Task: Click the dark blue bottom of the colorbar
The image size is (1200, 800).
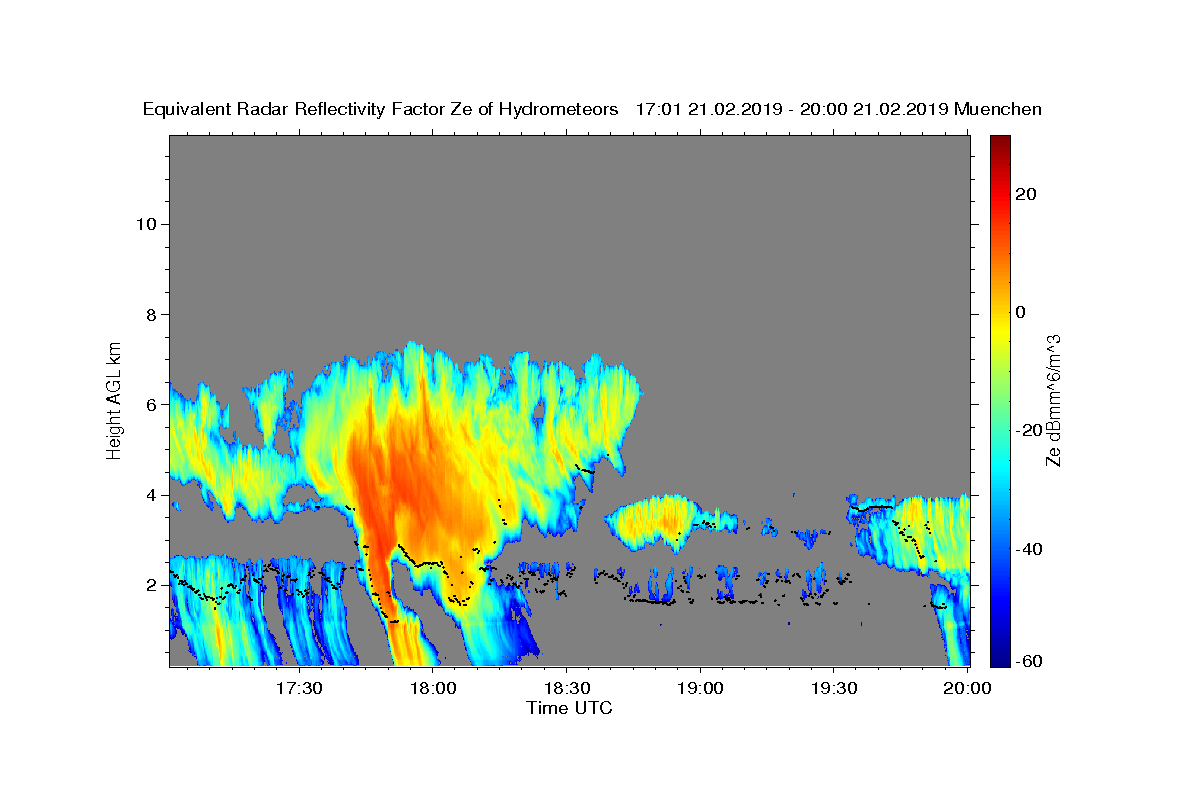Action: click(1000, 655)
